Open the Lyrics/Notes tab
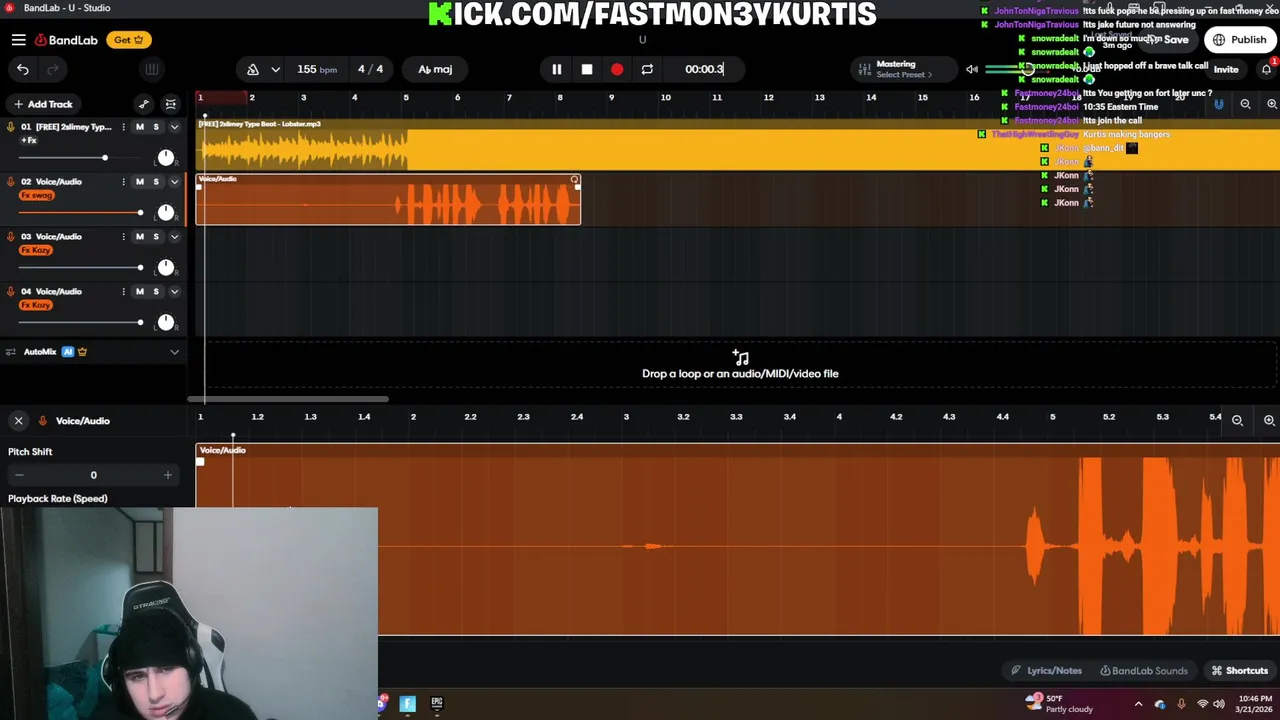1280x720 pixels. [1046, 671]
